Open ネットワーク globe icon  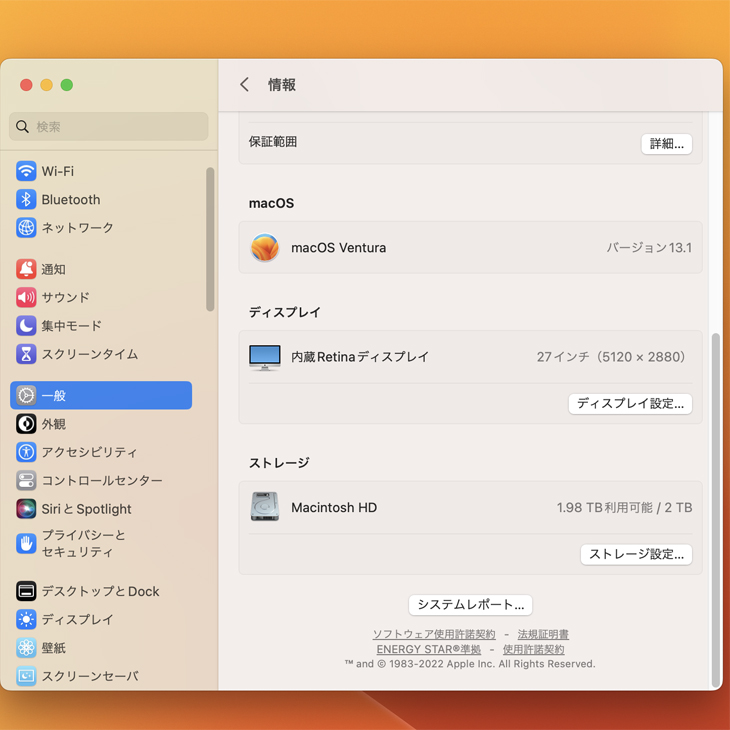pos(26,228)
